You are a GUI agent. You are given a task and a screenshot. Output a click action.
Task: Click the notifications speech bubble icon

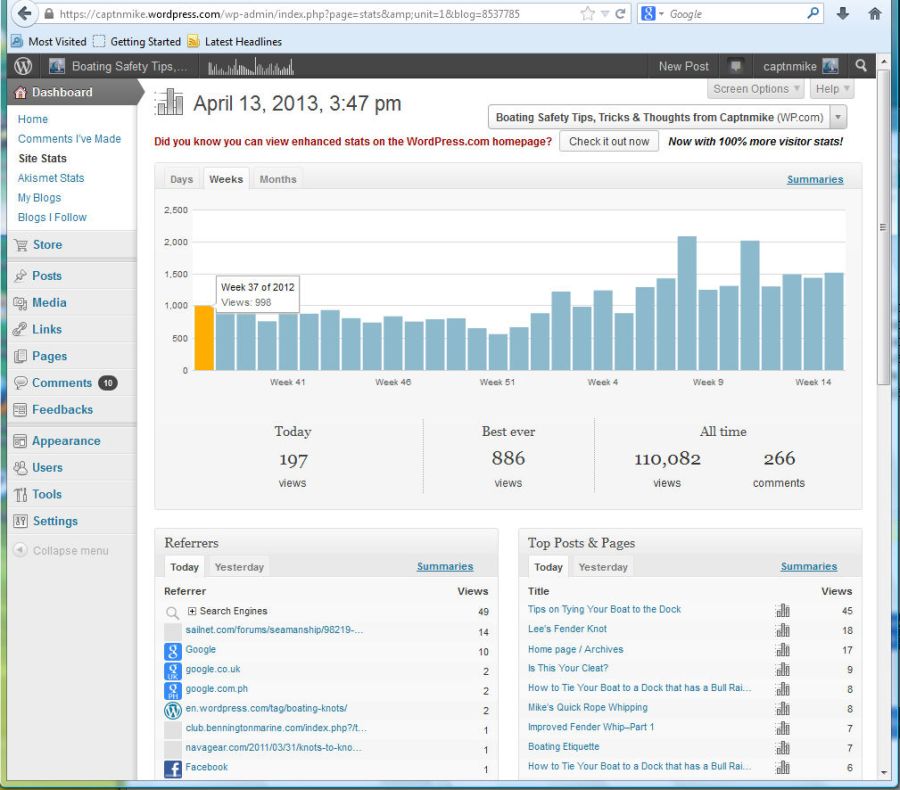pyautogui.click(x=736, y=66)
